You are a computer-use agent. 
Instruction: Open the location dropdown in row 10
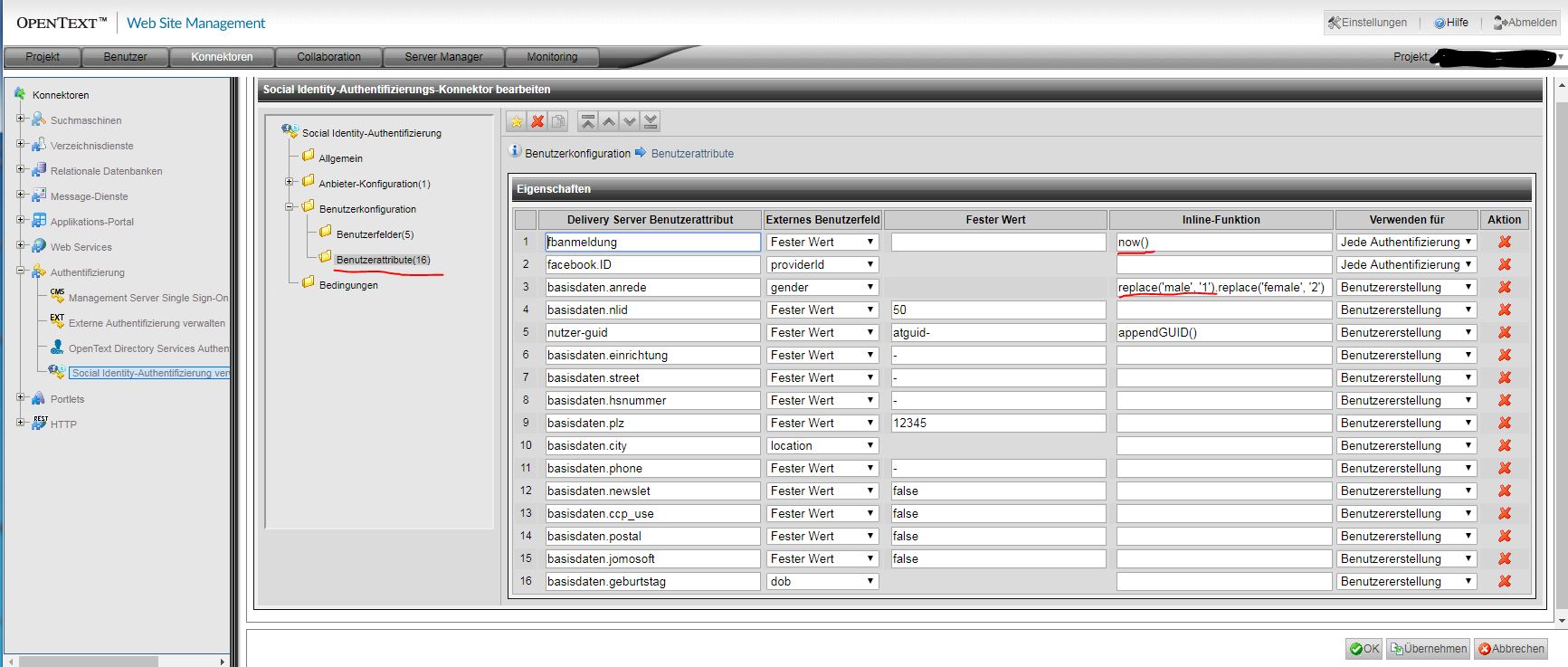pos(822,445)
